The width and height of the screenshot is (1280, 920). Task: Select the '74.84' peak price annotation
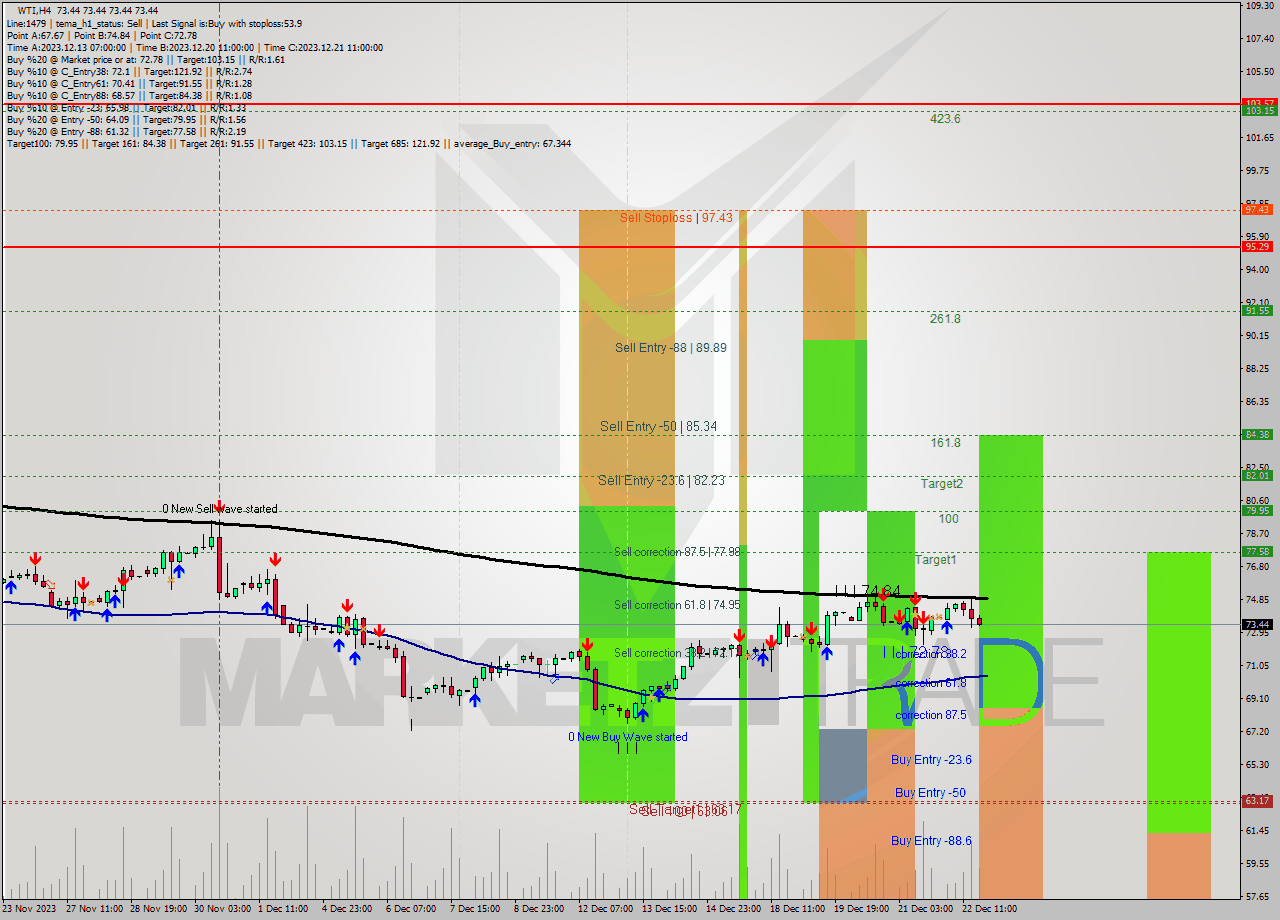(881, 591)
